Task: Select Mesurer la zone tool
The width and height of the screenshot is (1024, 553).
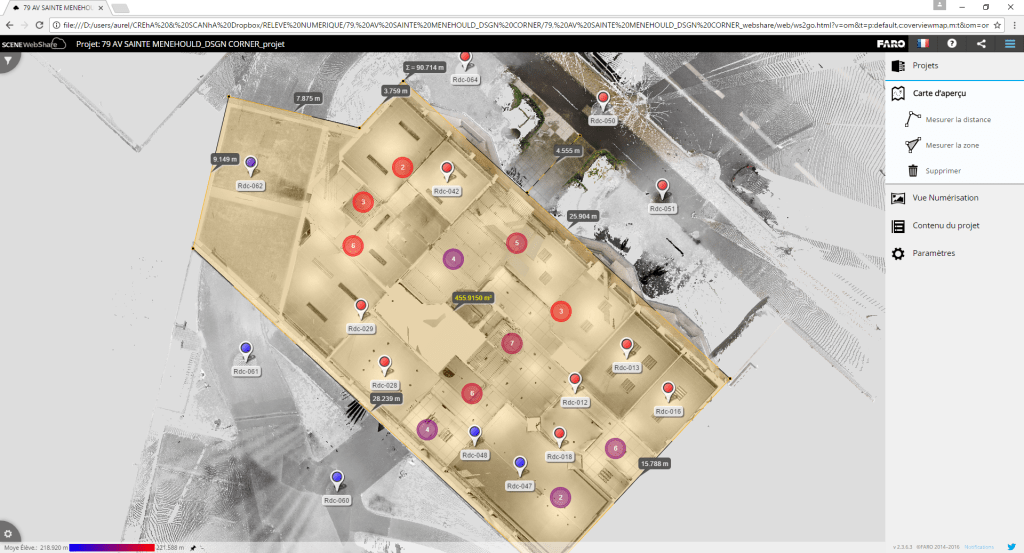Action: click(x=951, y=145)
